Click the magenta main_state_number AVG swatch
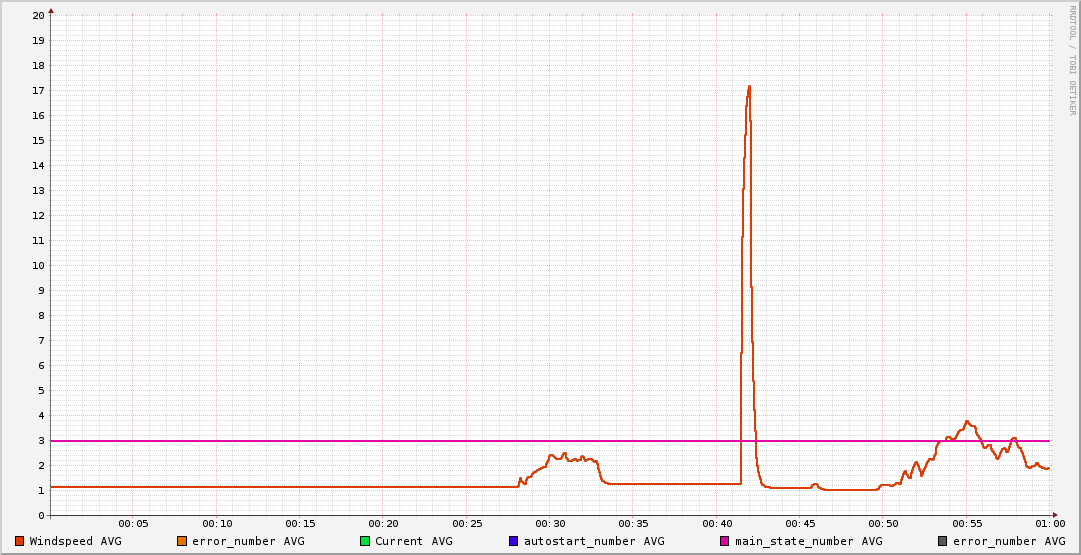 point(725,541)
